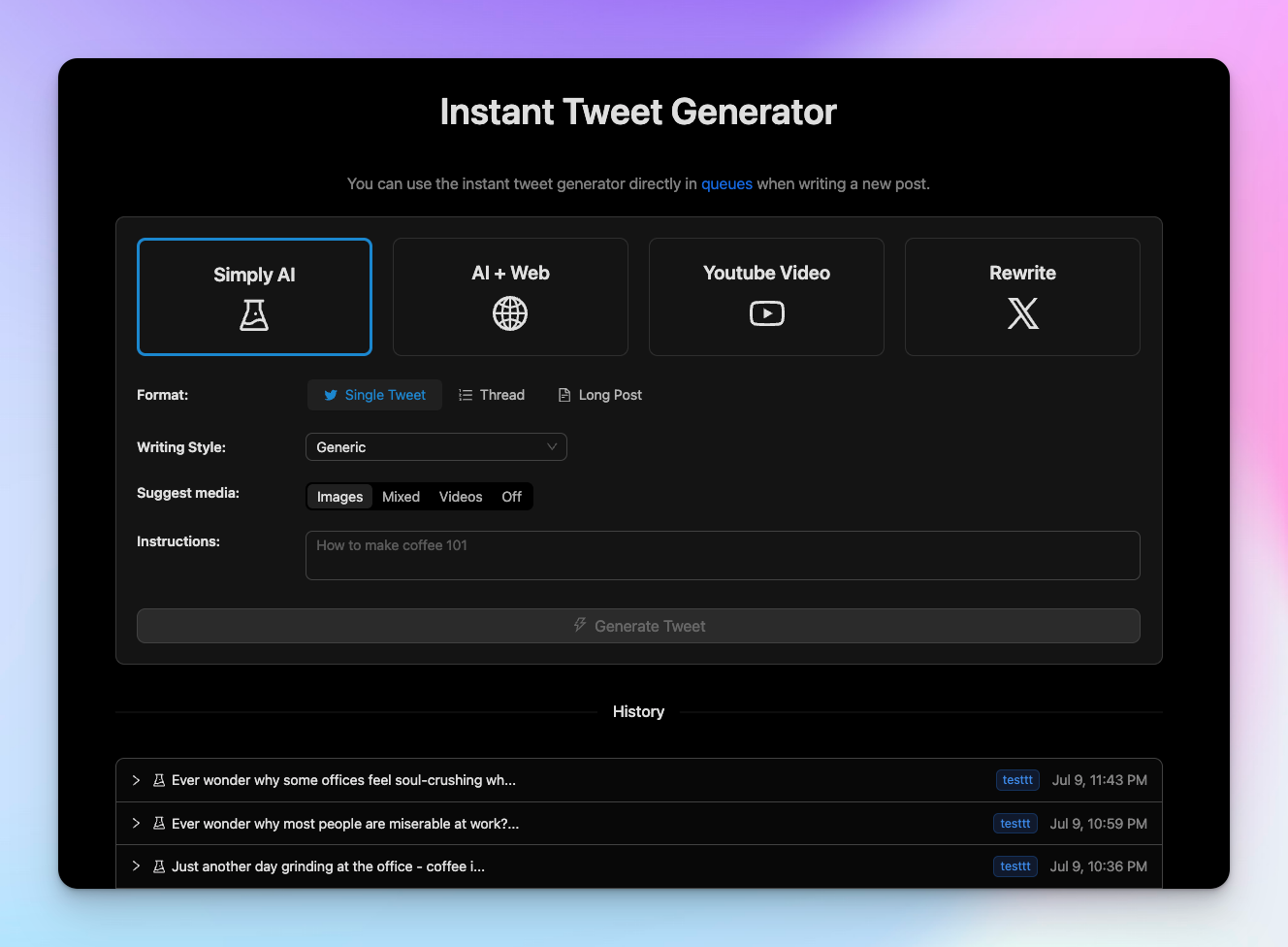Image resolution: width=1288 pixels, height=947 pixels.
Task: Click testtt tag on Jul 9, 11:43 PM row
Action: tap(1017, 780)
